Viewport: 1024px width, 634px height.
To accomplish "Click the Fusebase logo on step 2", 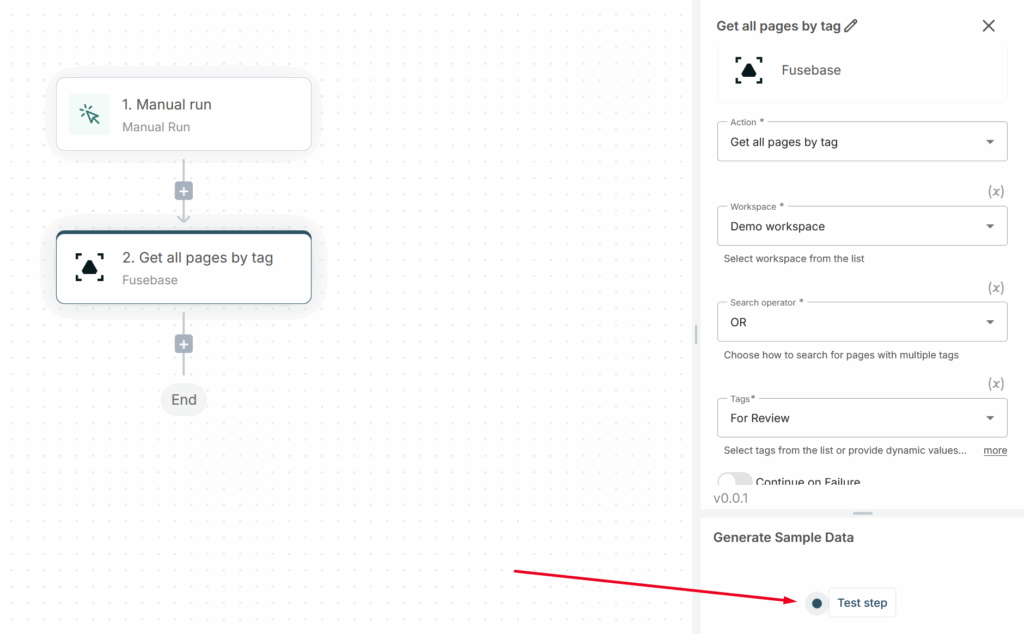I will coord(90,268).
